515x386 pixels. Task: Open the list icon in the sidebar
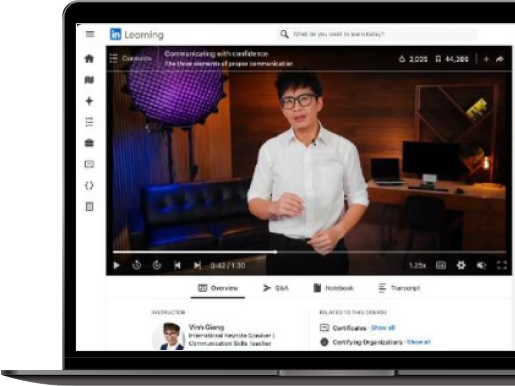(89, 122)
